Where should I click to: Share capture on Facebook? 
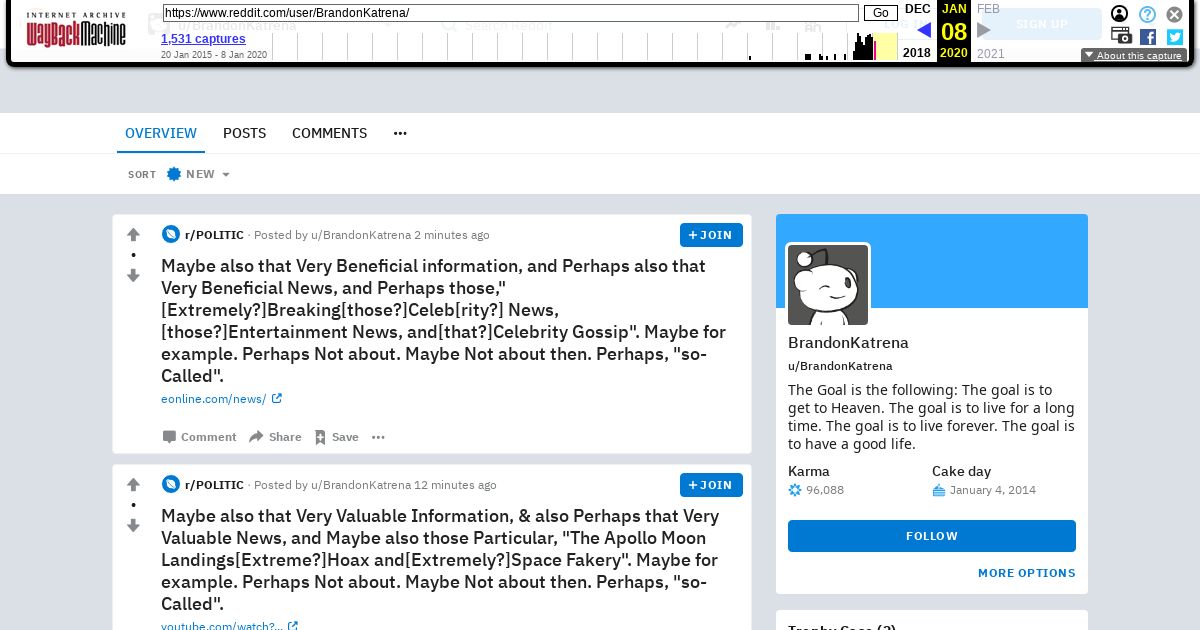(1148, 37)
